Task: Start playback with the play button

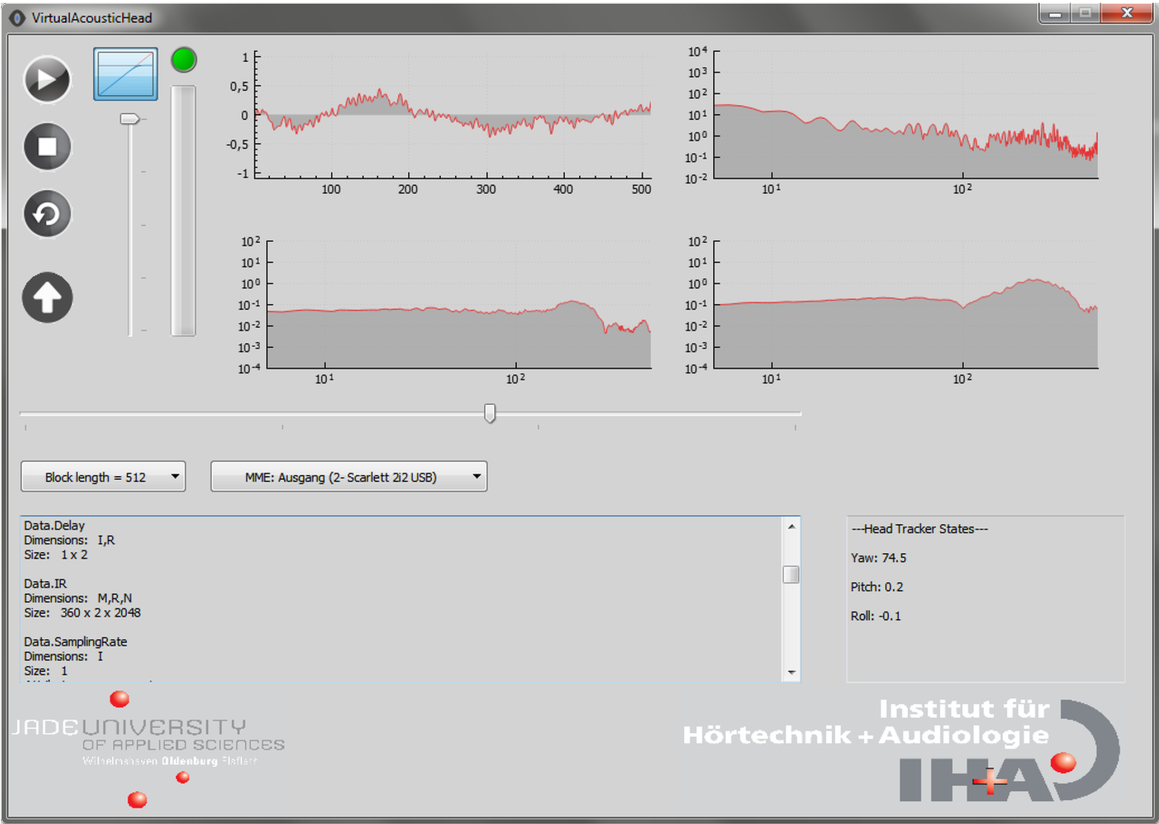Action: pyautogui.click(x=47, y=79)
